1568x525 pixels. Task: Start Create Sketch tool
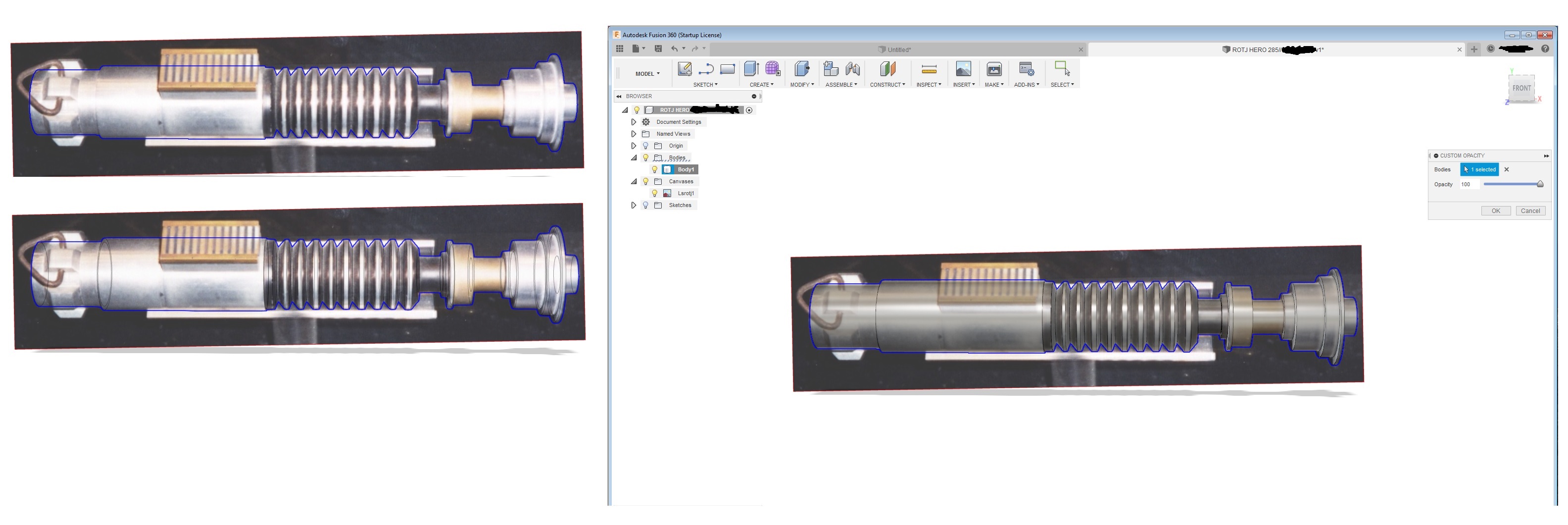(x=685, y=69)
